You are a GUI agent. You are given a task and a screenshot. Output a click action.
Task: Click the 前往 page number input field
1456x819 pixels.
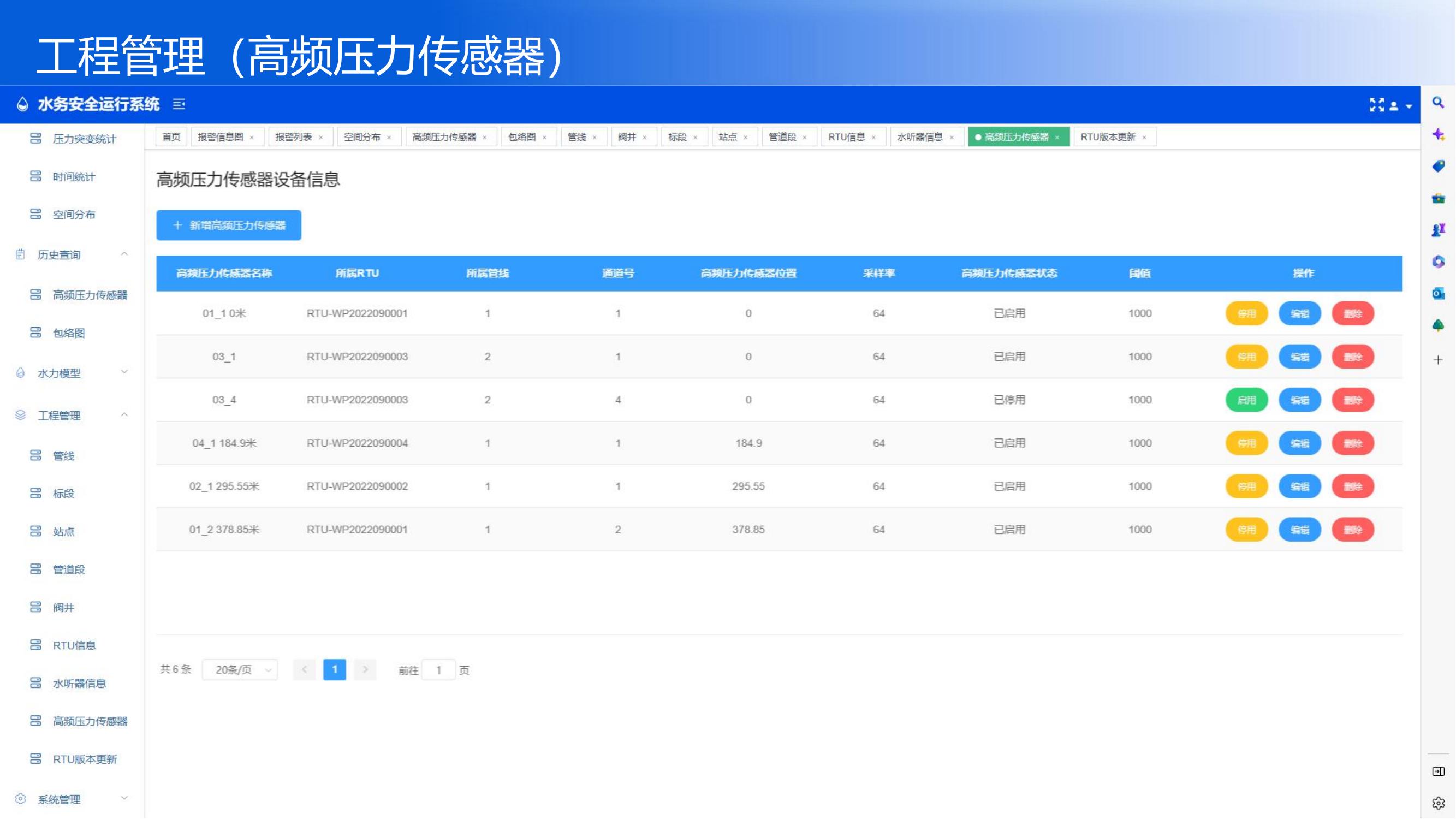click(438, 670)
